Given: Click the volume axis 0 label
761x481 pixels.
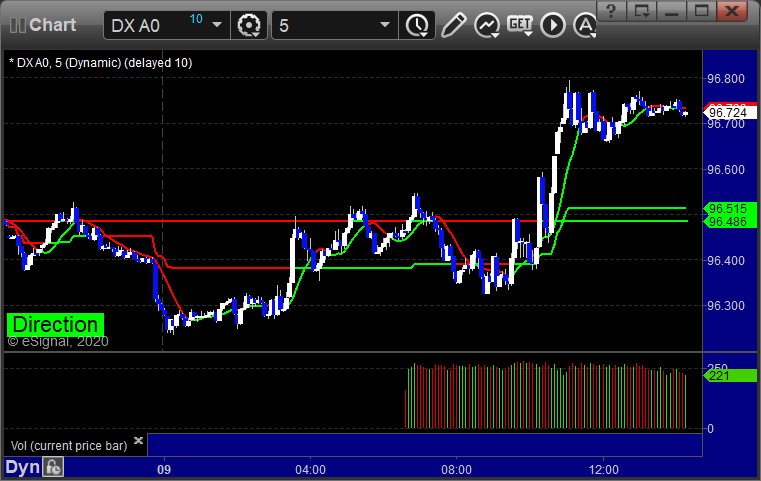Looking at the screenshot, I should (711, 429).
